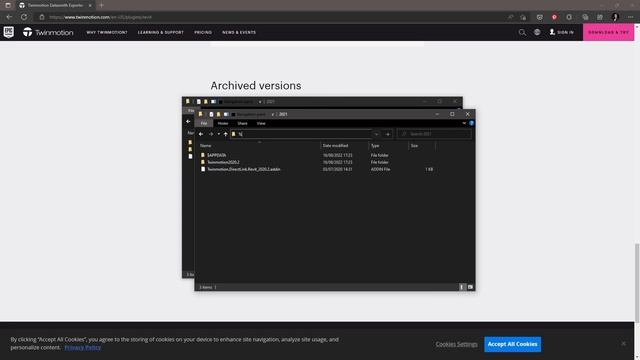Open Cookies Settings
Viewport: 640px width, 360px height.
456,344
